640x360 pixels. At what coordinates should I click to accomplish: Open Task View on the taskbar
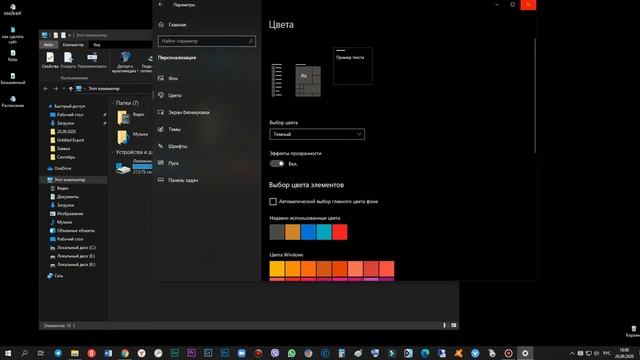pyautogui.click(x=41, y=353)
